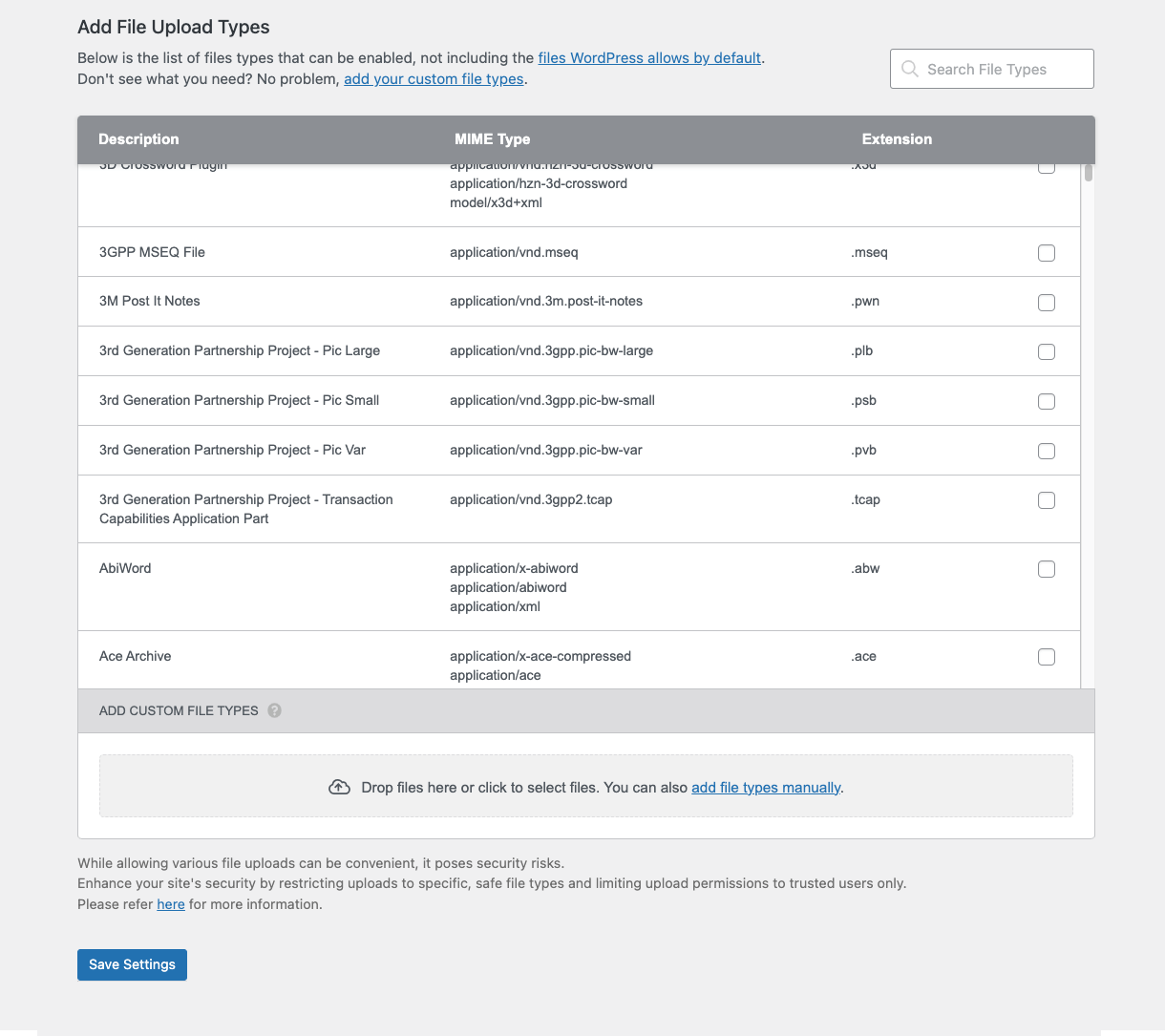Select the Pic Var .pvb checkbox
This screenshot has height=1036, width=1165.
click(x=1047, y=452)
